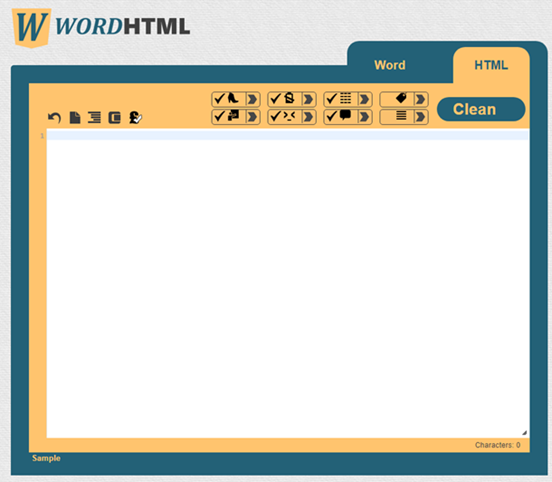Click the indent lines formatting icon

tap(94, 118)
